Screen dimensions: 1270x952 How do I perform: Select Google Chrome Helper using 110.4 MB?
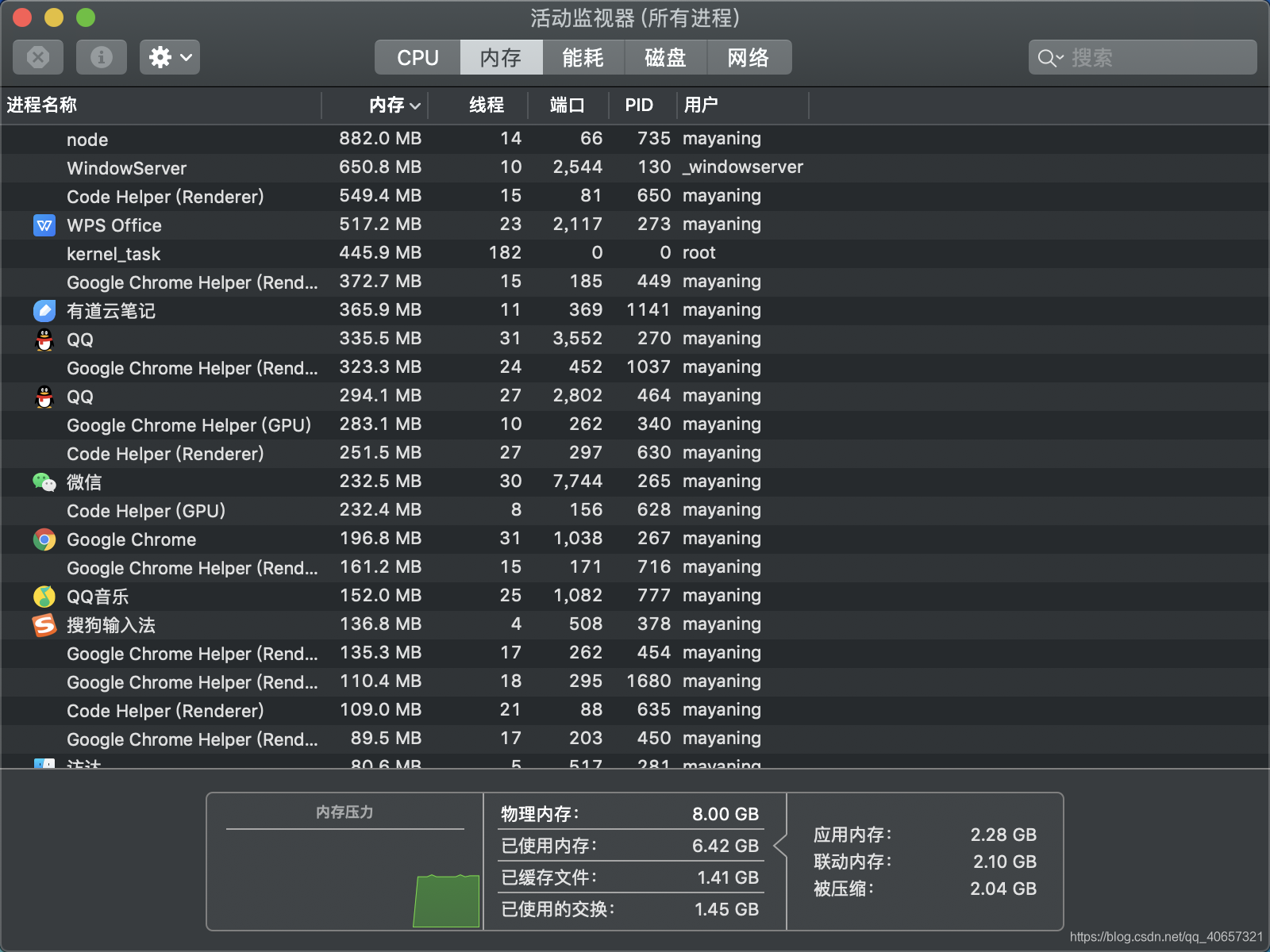(x=635, y=682)
